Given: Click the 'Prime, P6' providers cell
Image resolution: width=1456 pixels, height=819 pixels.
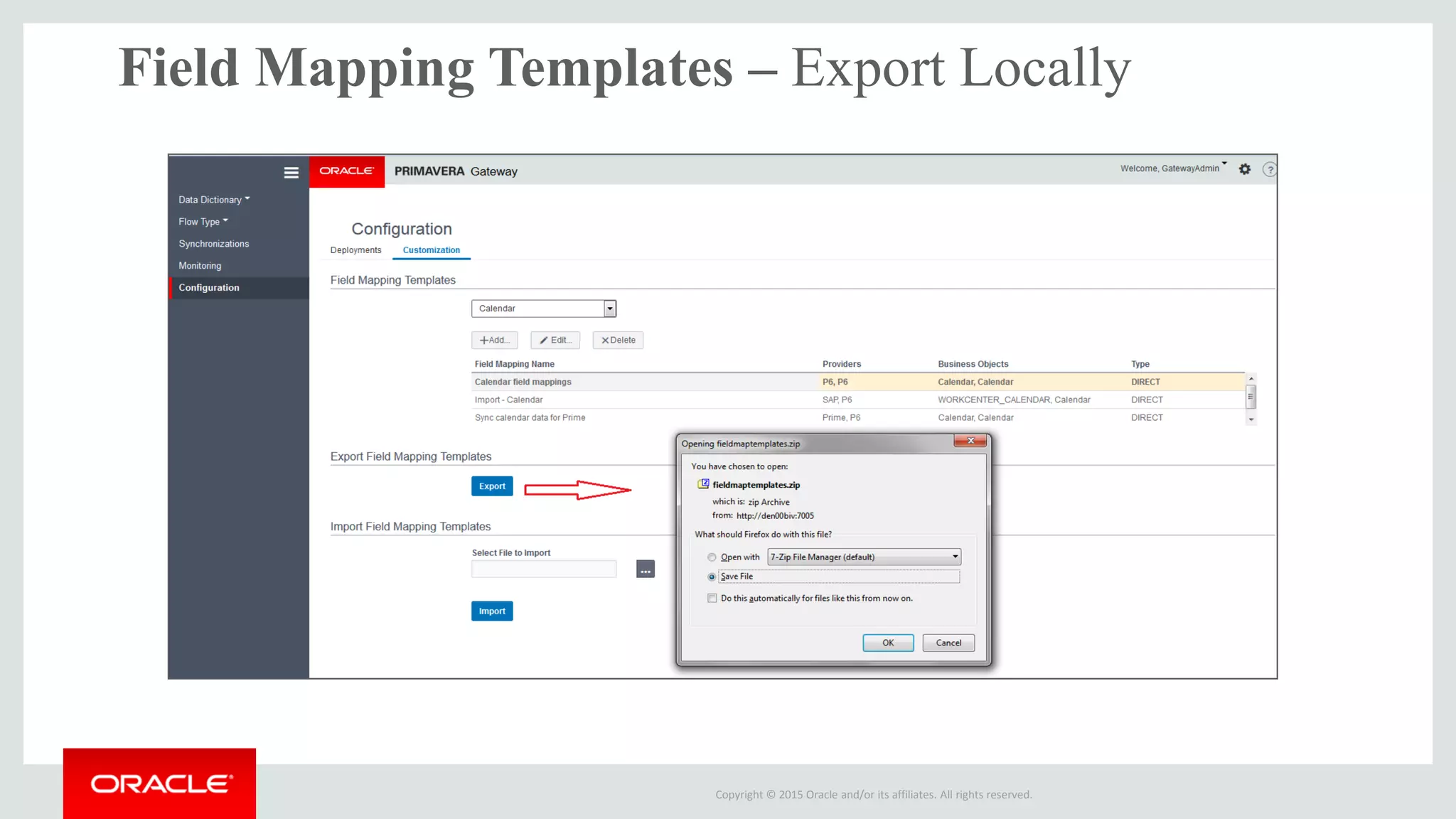Looking at the screenshot, I should click(x=841, y=417).
